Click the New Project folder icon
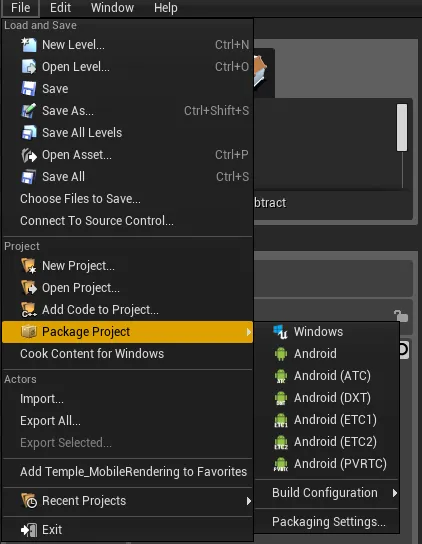This screenshot has height=544, width=422. pyautogui.click(x=28, y=266)
